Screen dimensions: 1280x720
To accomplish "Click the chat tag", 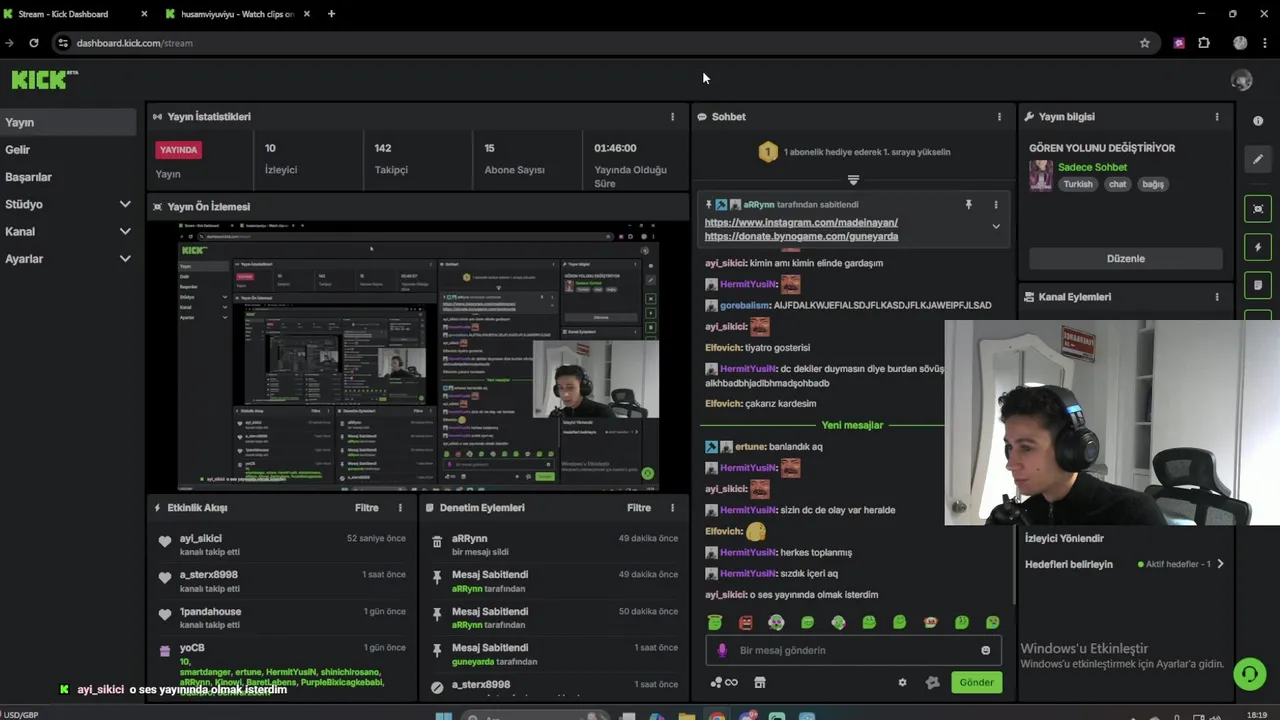I will click(1117, 184).
